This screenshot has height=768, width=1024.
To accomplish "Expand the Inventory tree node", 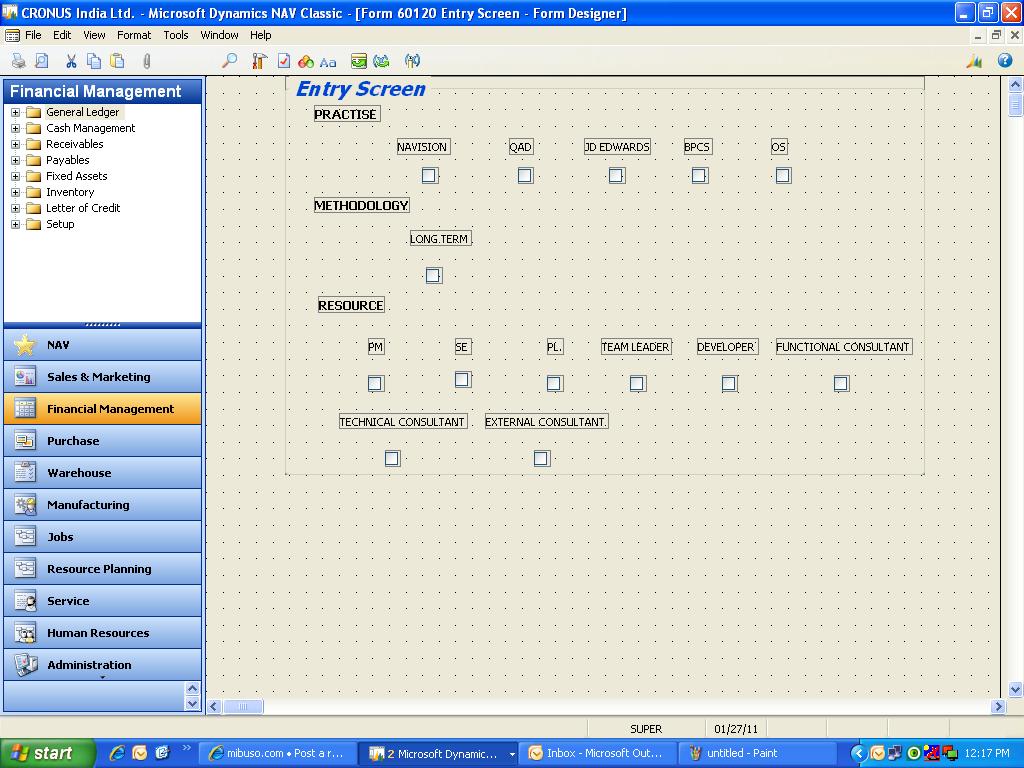I will coord(16,192).
